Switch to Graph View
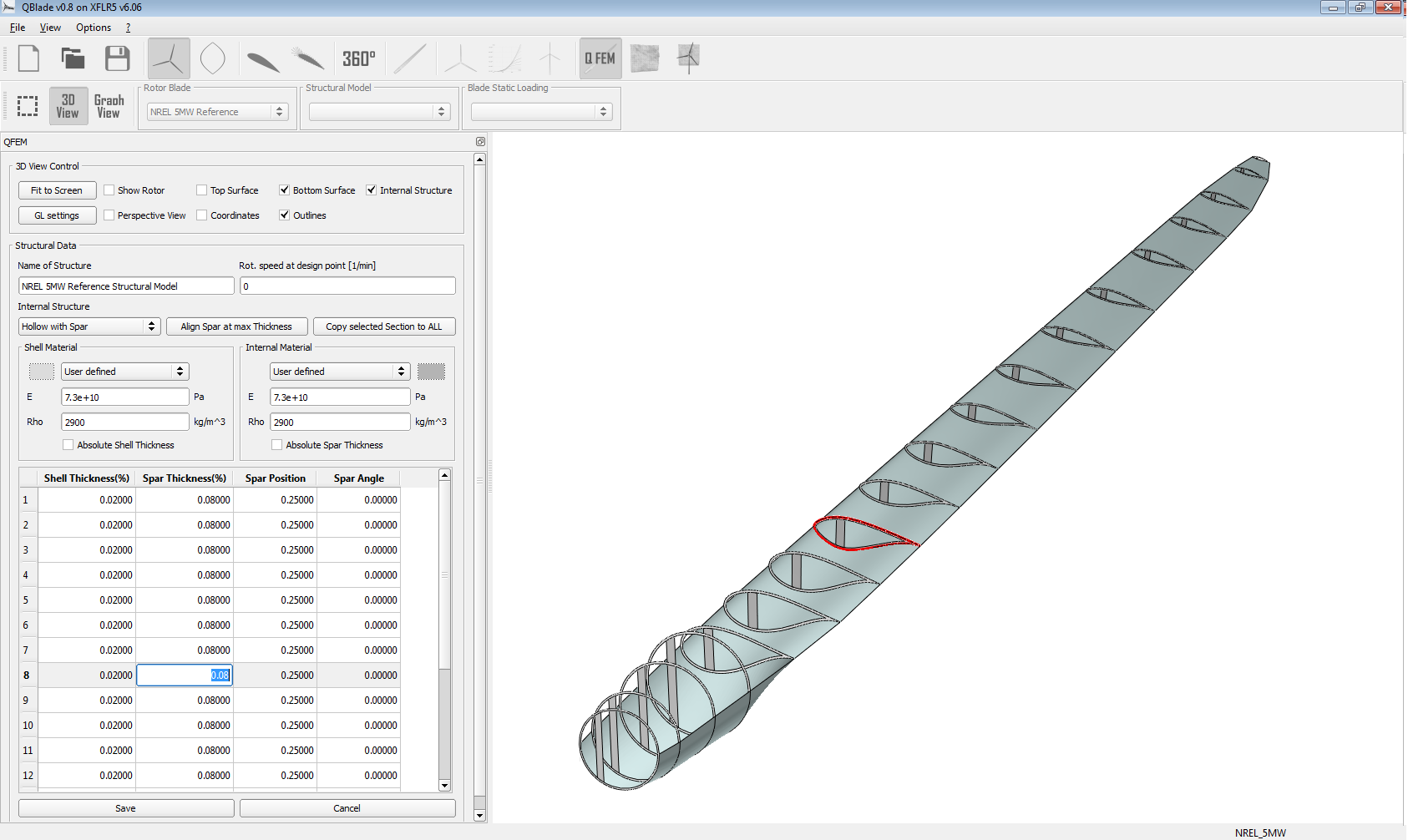Screen dimensions: 1408x840 point(109,105)
